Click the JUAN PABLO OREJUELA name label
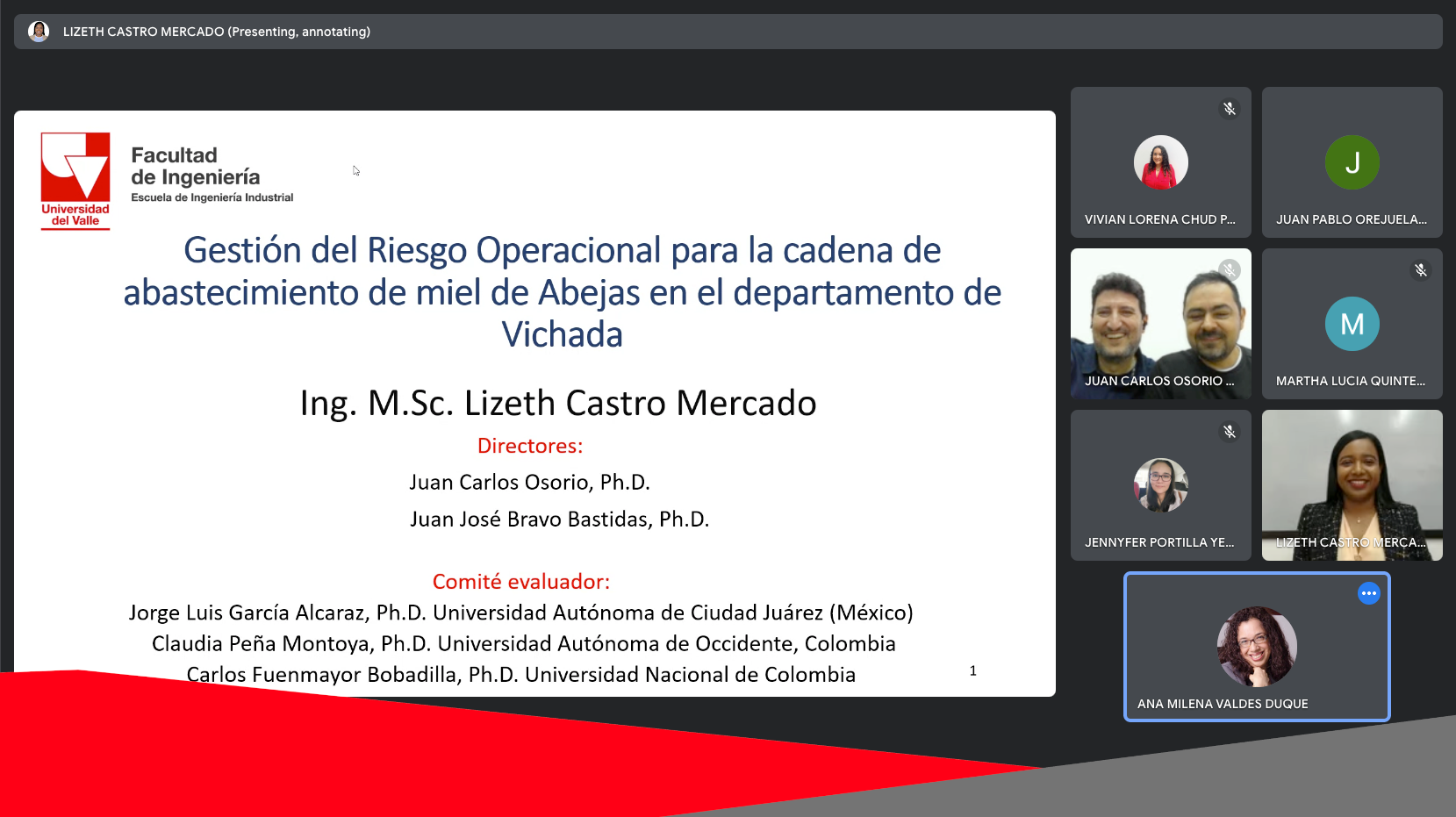The width and height of the screenshot is (1456, 817). (x=1351, y=219)
